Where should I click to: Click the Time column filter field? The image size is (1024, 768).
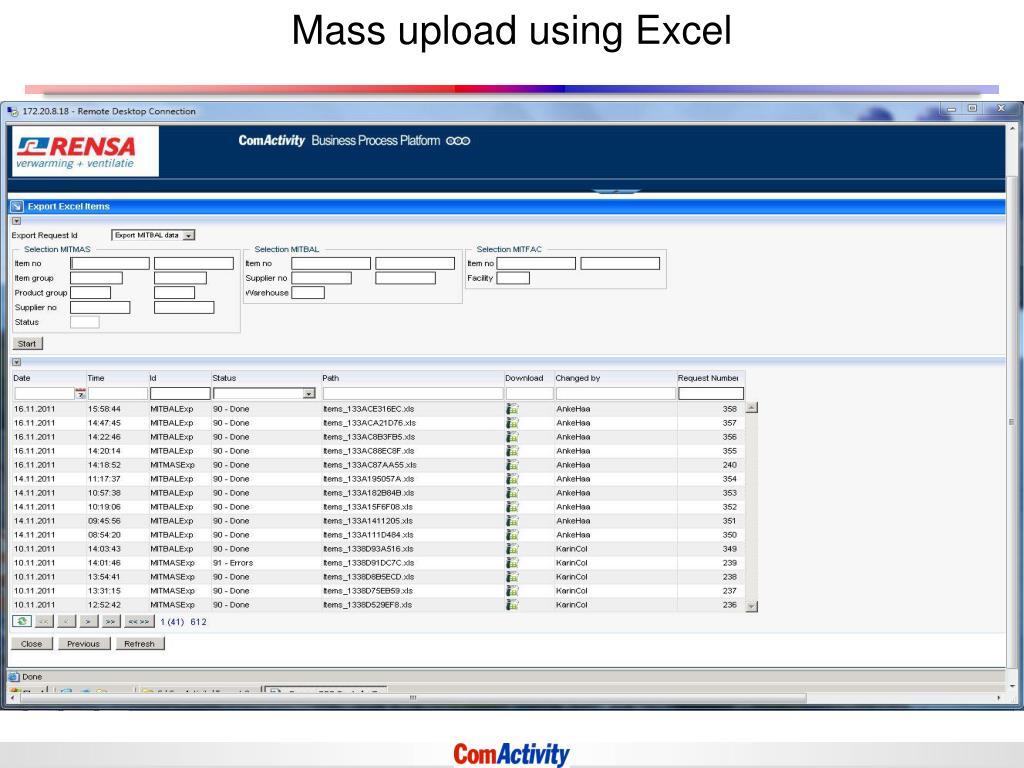point(118,394)
